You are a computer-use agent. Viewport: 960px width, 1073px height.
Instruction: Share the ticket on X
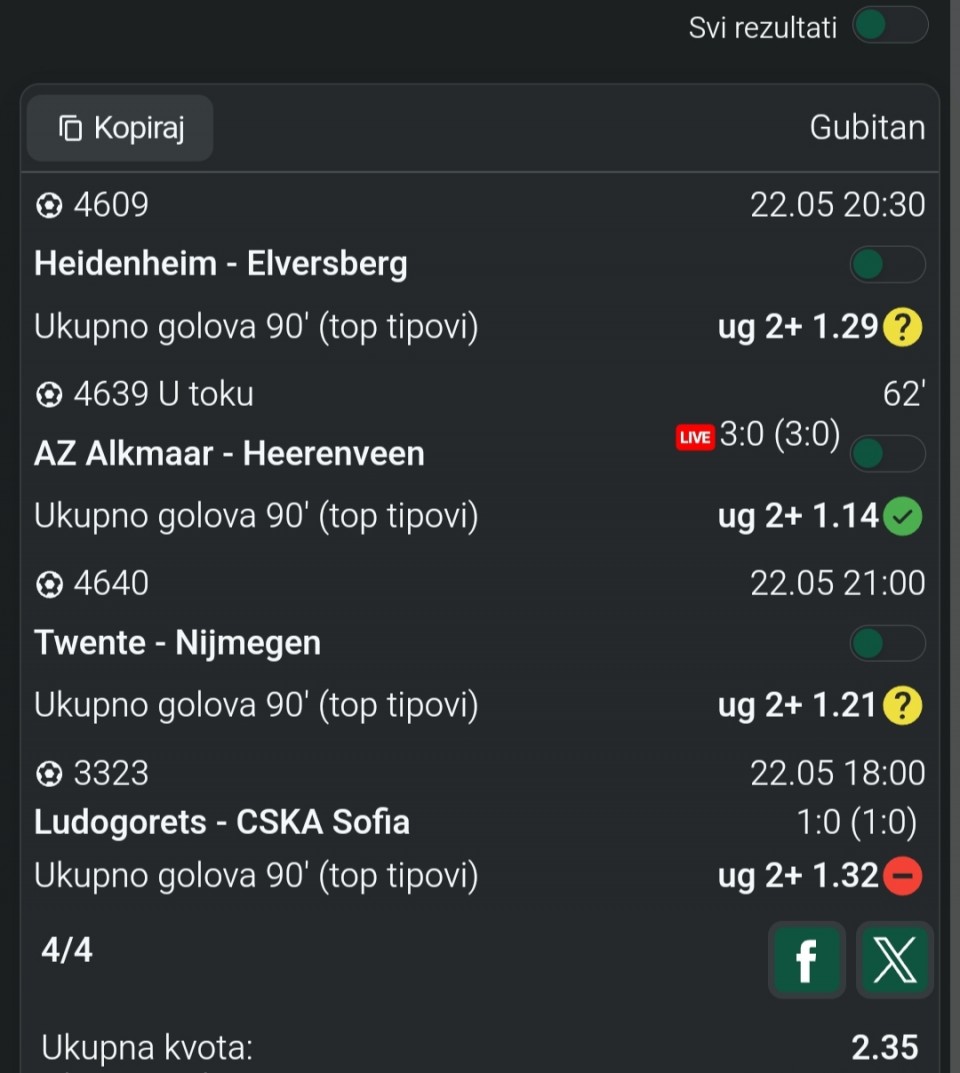click(894, 959)
